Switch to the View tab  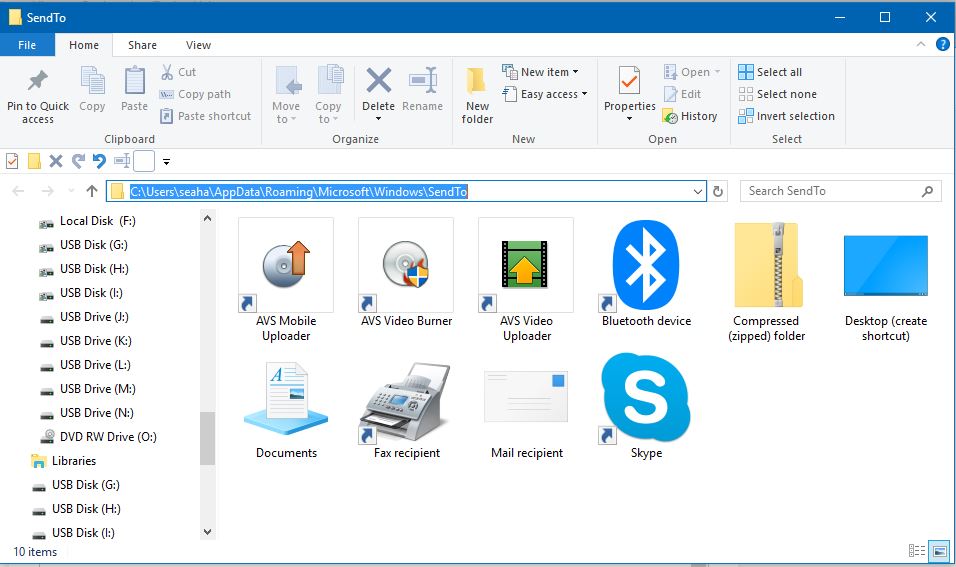[198, 45]
